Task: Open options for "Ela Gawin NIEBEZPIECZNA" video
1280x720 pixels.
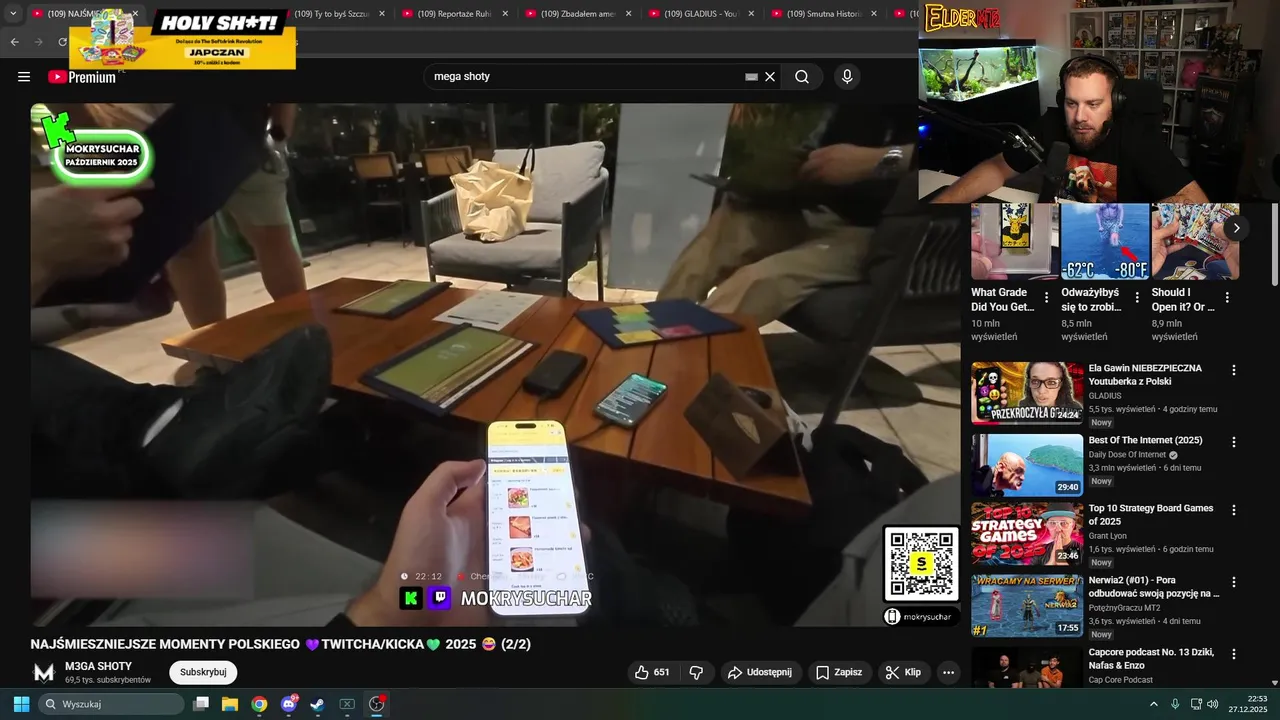Action: (1234, 370)
